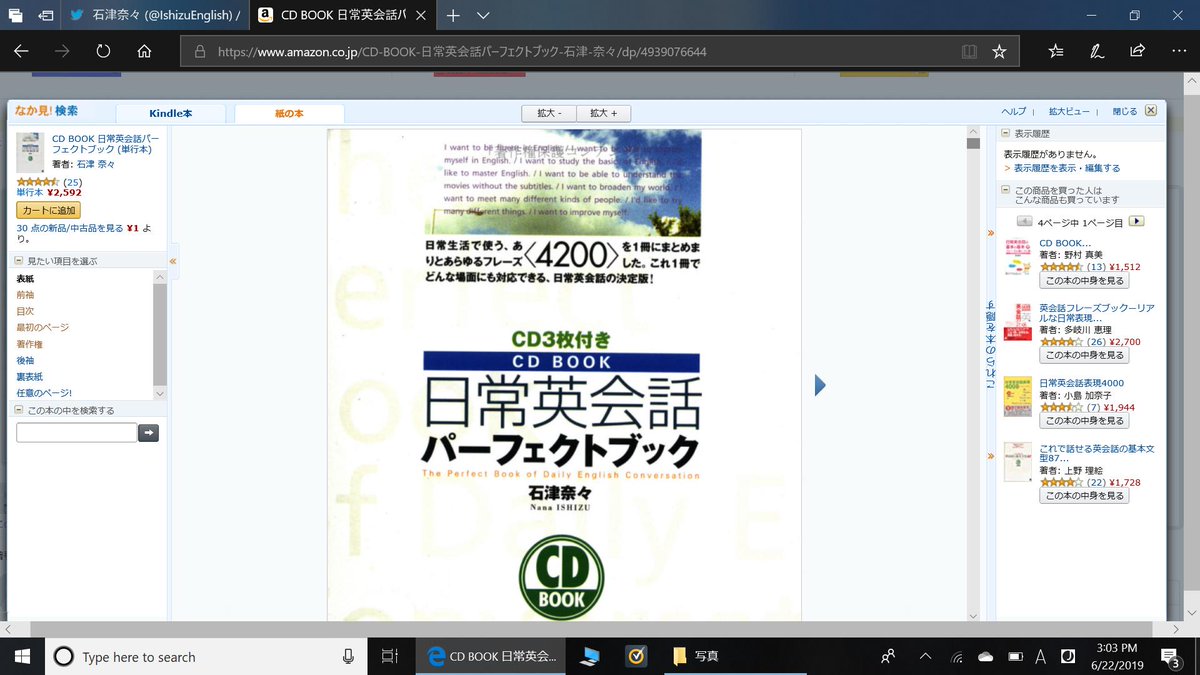Screen dimensions: 1200x675
Task: Show next recommendations page arrow
Action: coord(1137,221)
